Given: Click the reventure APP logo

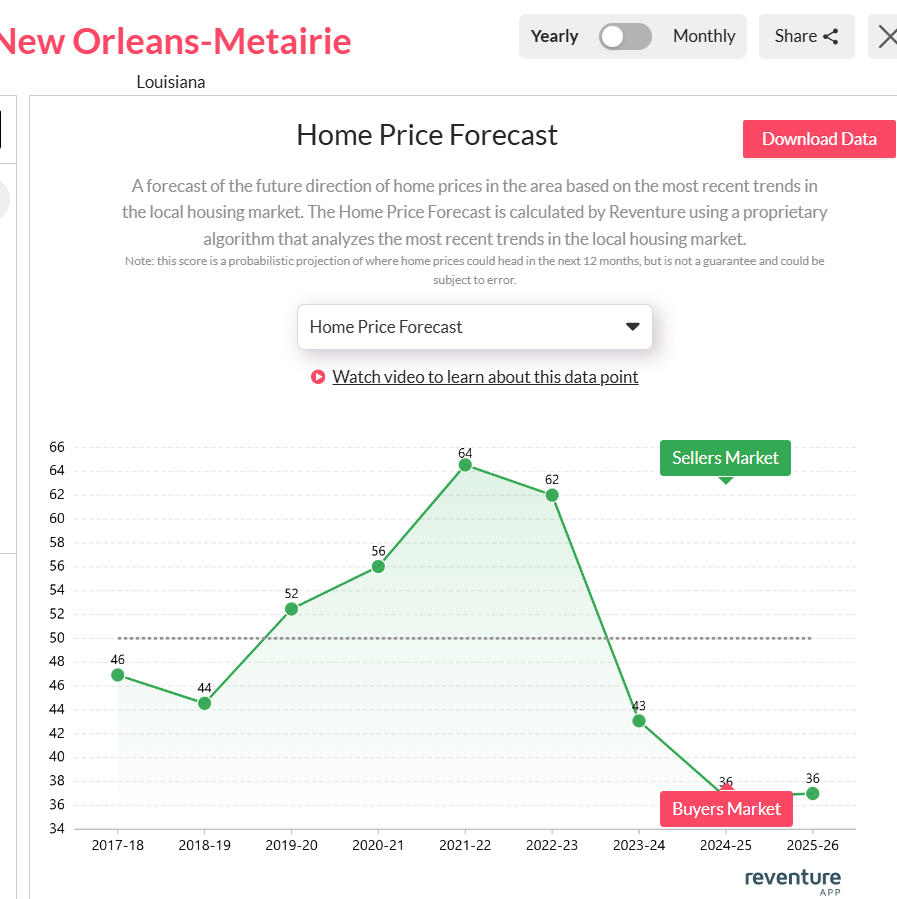Looking at the screenshot, I should [792, 878].
